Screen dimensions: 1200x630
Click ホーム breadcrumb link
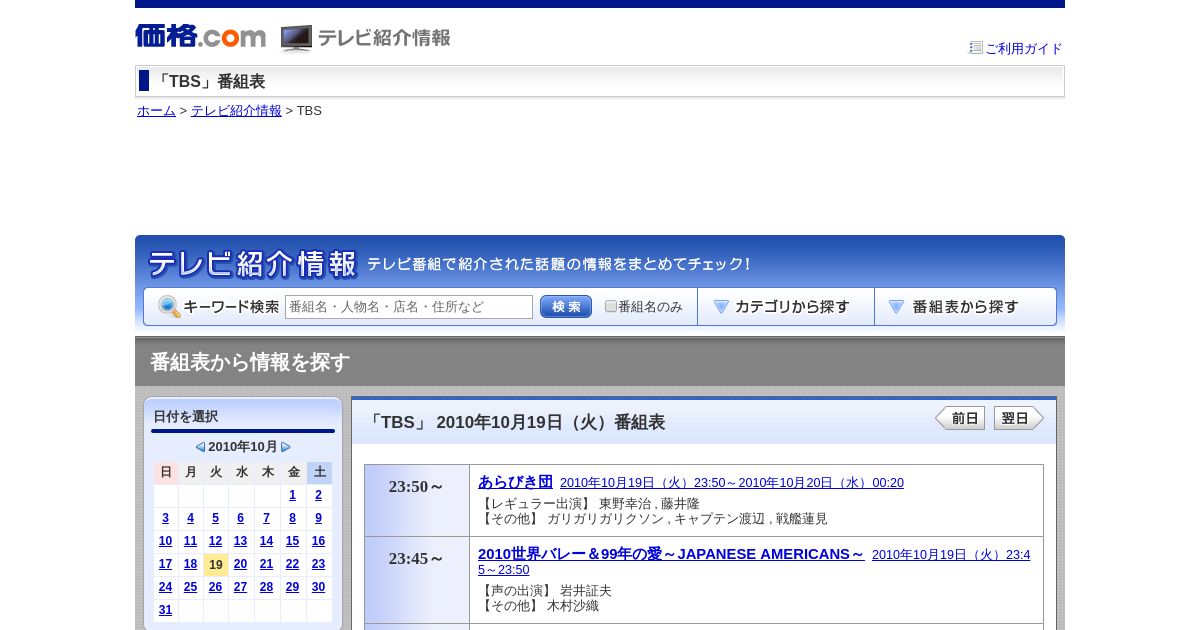click(156, 110)
